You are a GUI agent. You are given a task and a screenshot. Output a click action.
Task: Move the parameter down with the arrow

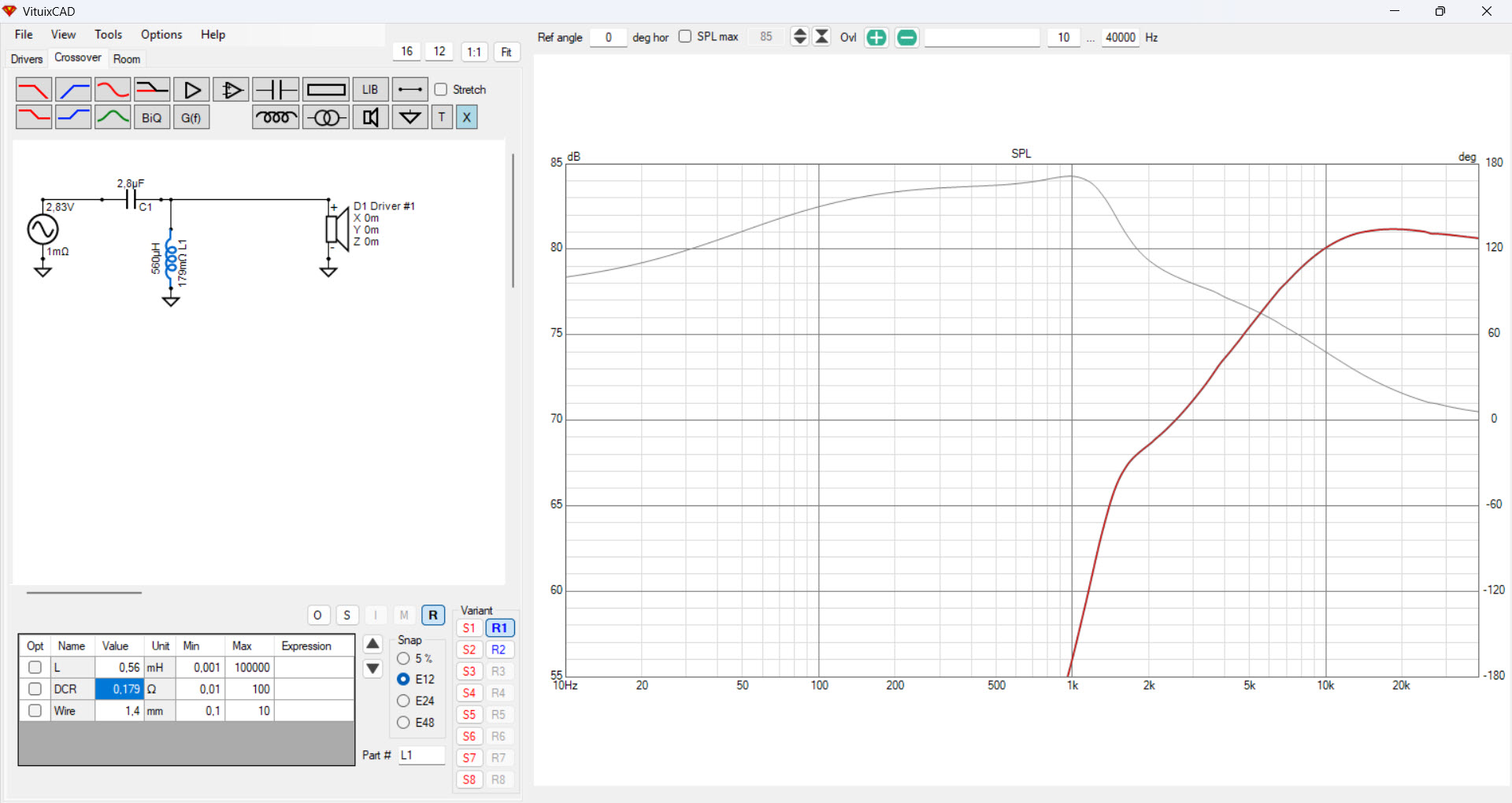373,669
